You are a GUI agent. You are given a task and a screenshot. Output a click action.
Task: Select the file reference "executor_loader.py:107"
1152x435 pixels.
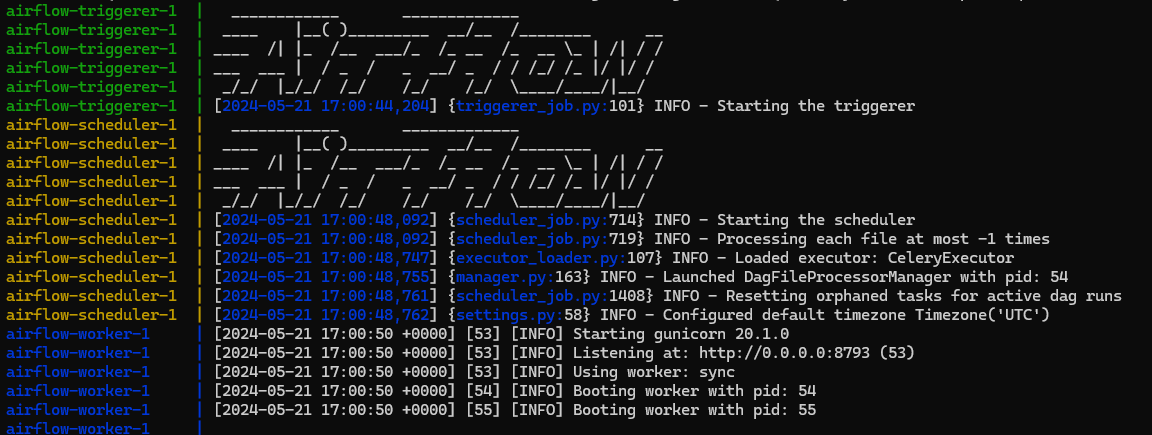(x=555, y=258)
